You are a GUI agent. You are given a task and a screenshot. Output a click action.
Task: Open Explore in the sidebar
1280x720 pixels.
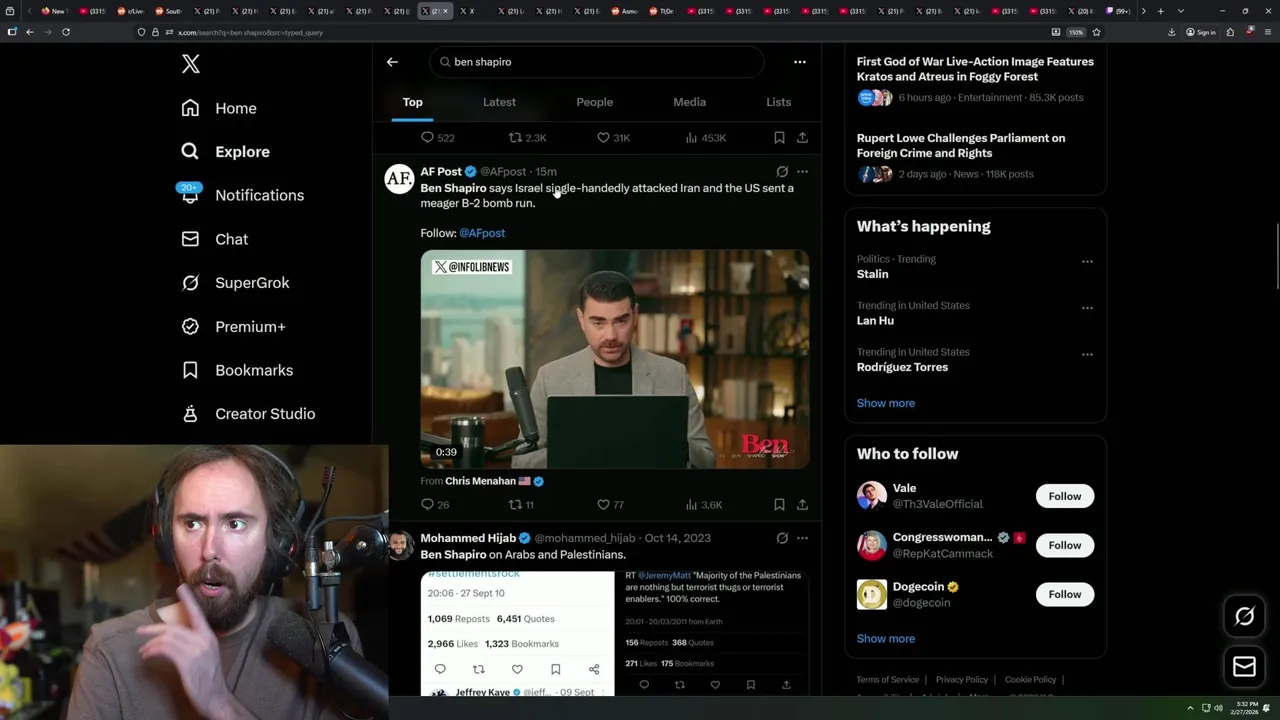point(225,151)
